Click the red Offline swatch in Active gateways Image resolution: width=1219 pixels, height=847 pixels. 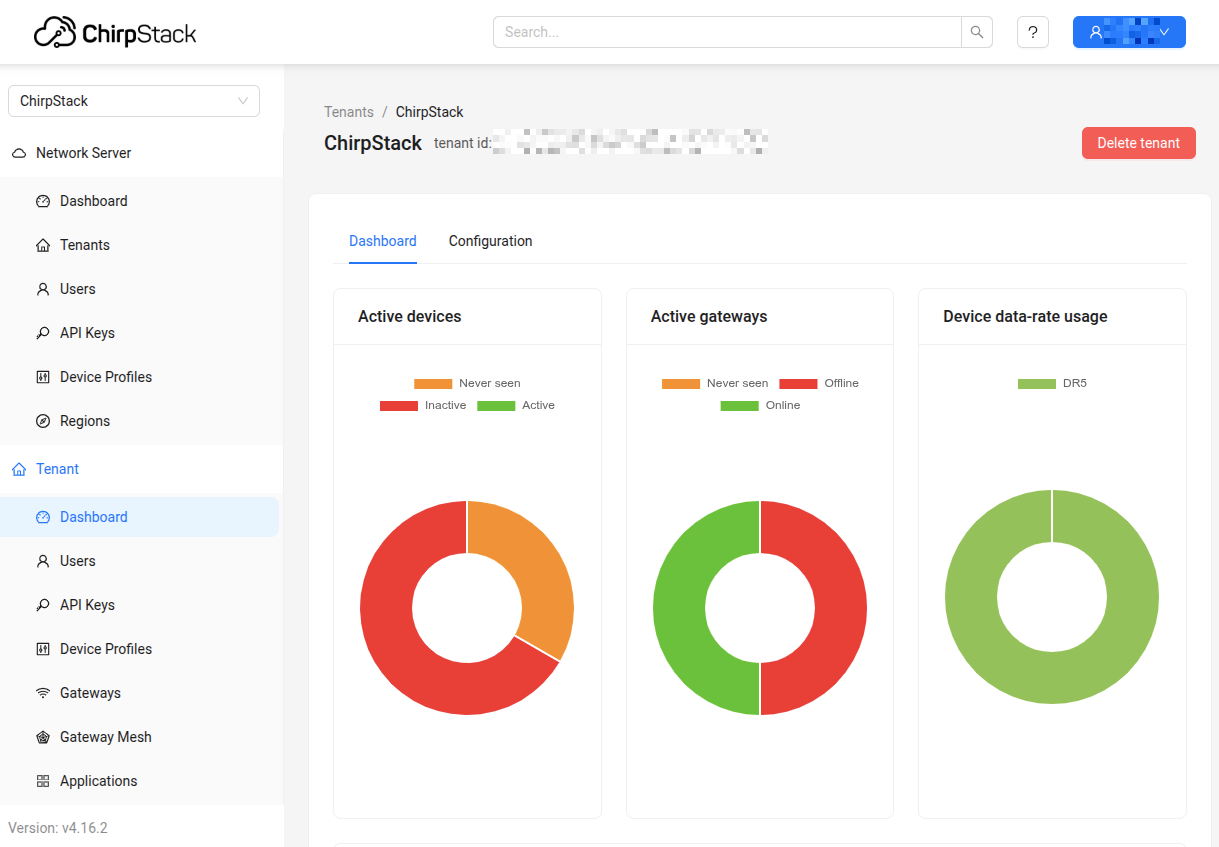coord(798,384)
